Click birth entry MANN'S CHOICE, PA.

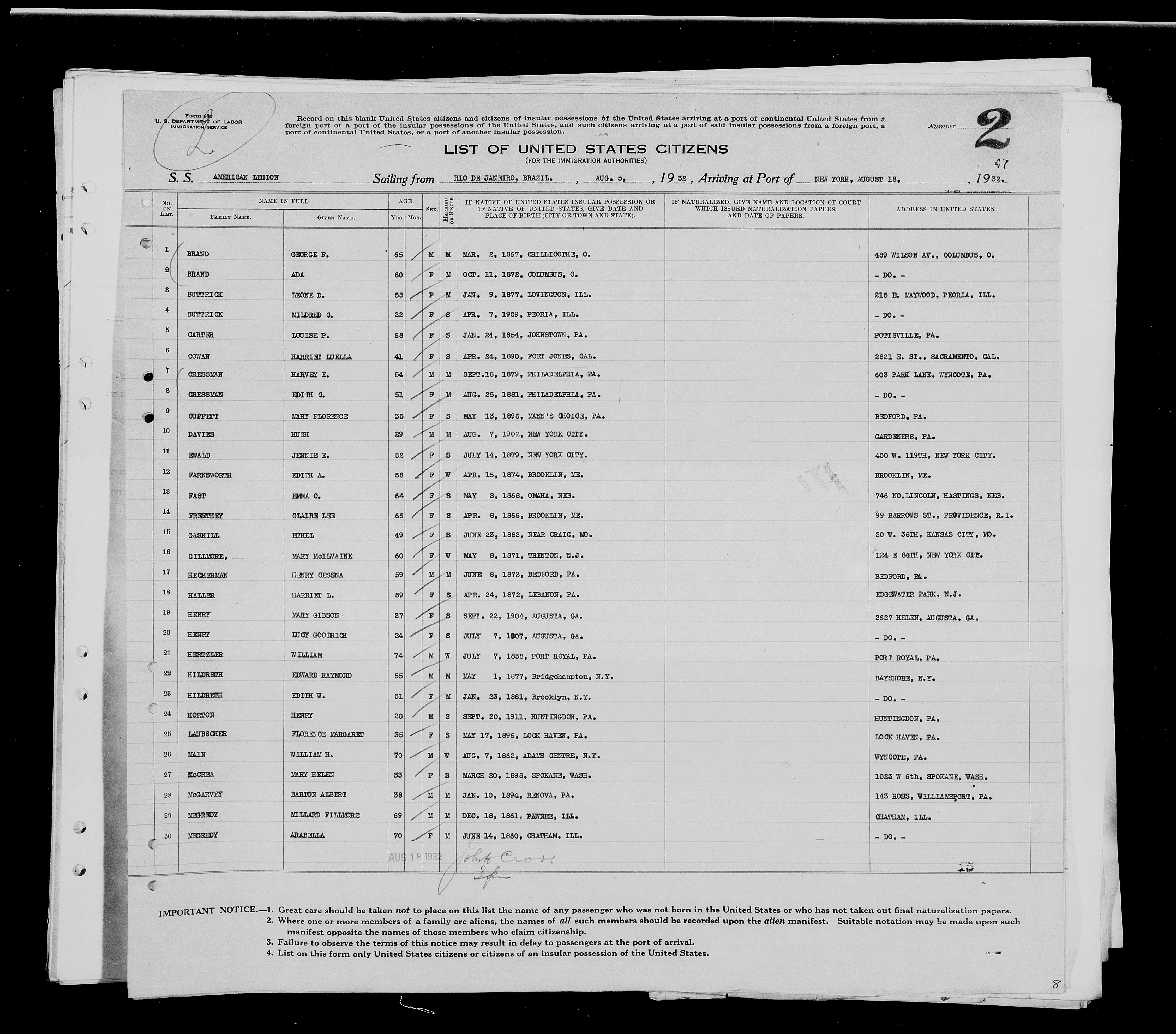pyautogui.click(x=566, y=416)
